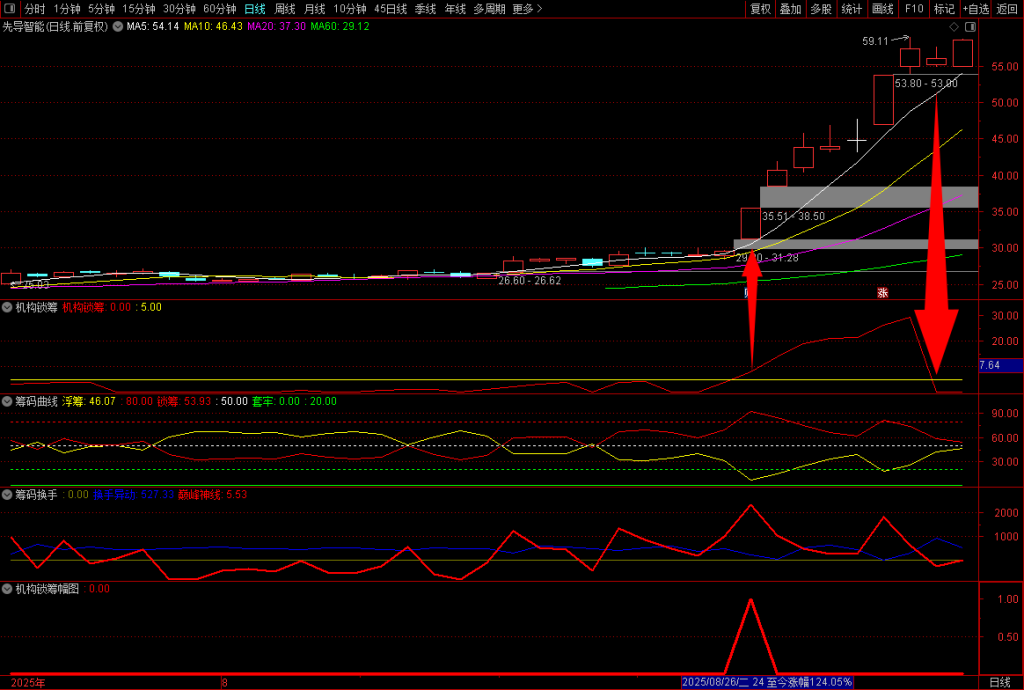Expand 更多 for more period options
Screen dimensions: 1024x690
(527, 9)
